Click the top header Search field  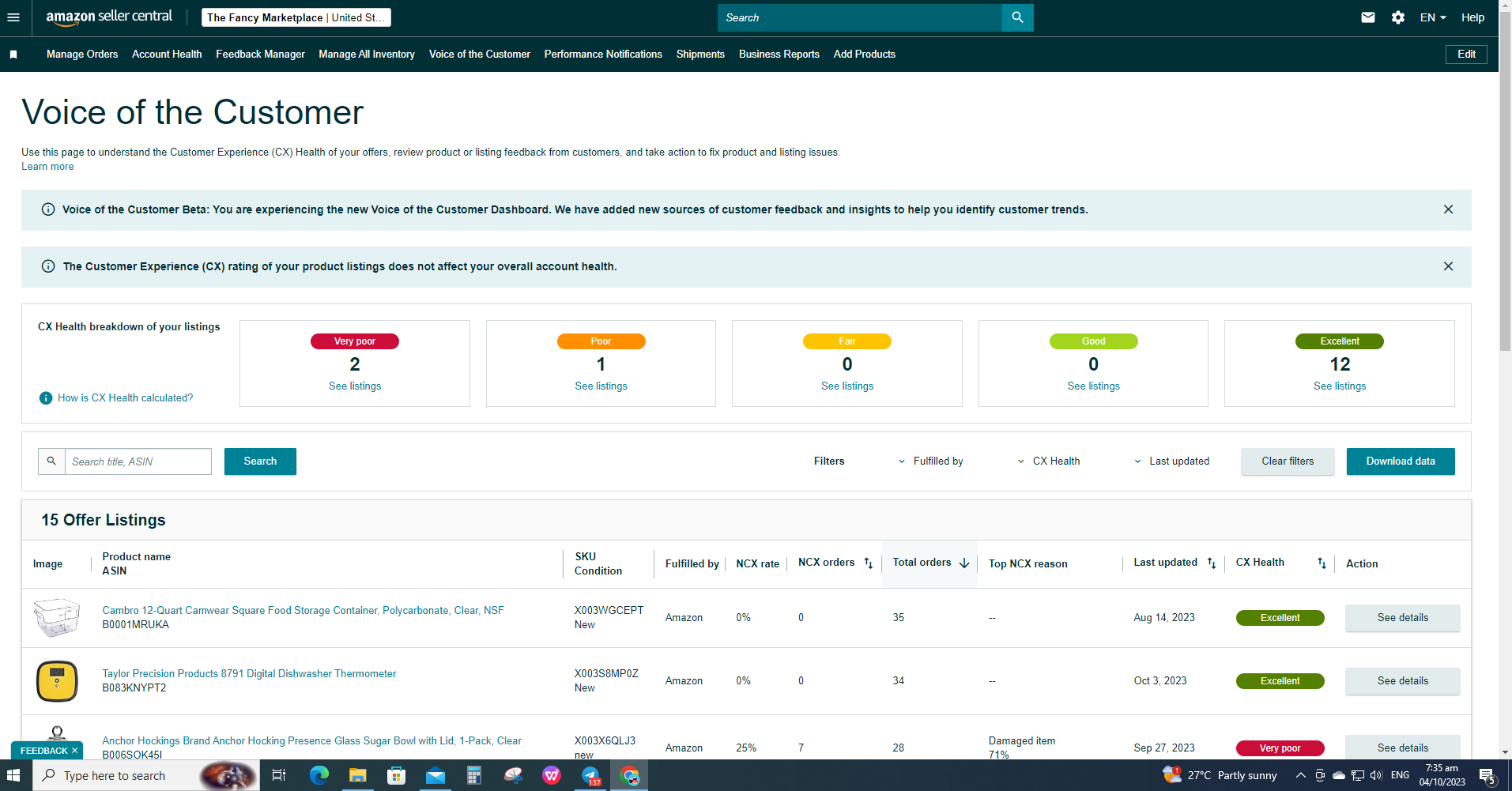tap(859, 17)
